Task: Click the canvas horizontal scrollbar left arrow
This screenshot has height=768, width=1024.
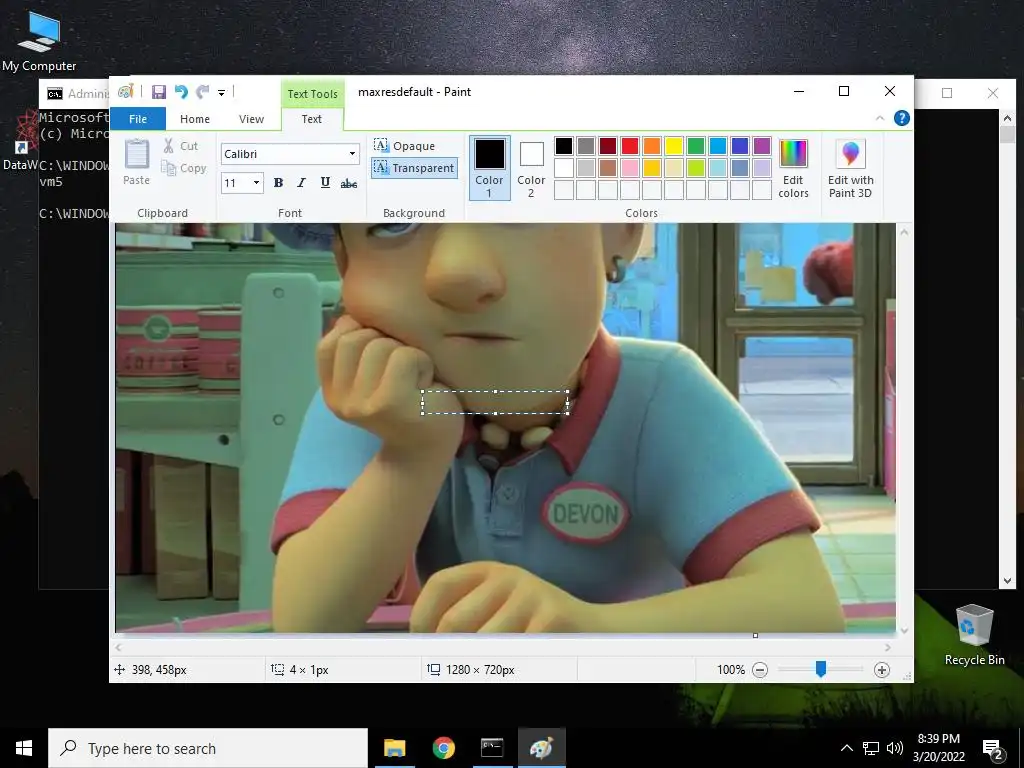Action: pos(118,648)
